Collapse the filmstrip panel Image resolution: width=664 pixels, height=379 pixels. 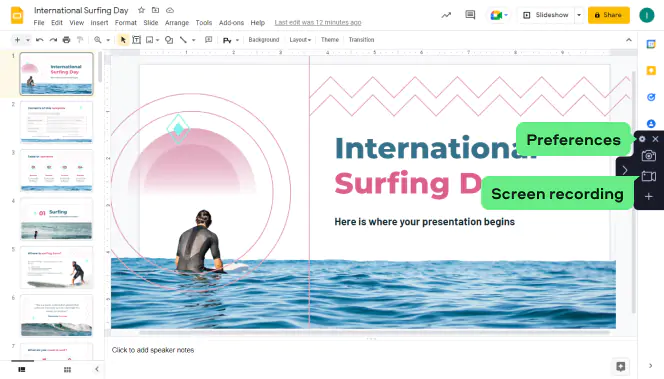pyautogui.click(x=97, y=369)
